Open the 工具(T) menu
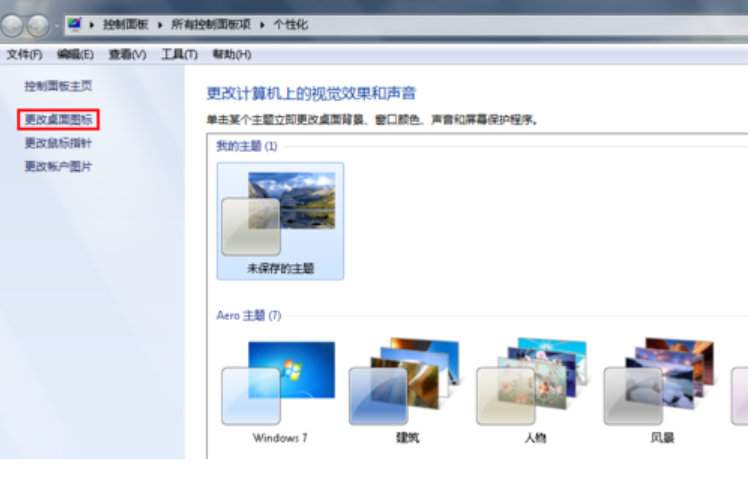 pos(179,54)
